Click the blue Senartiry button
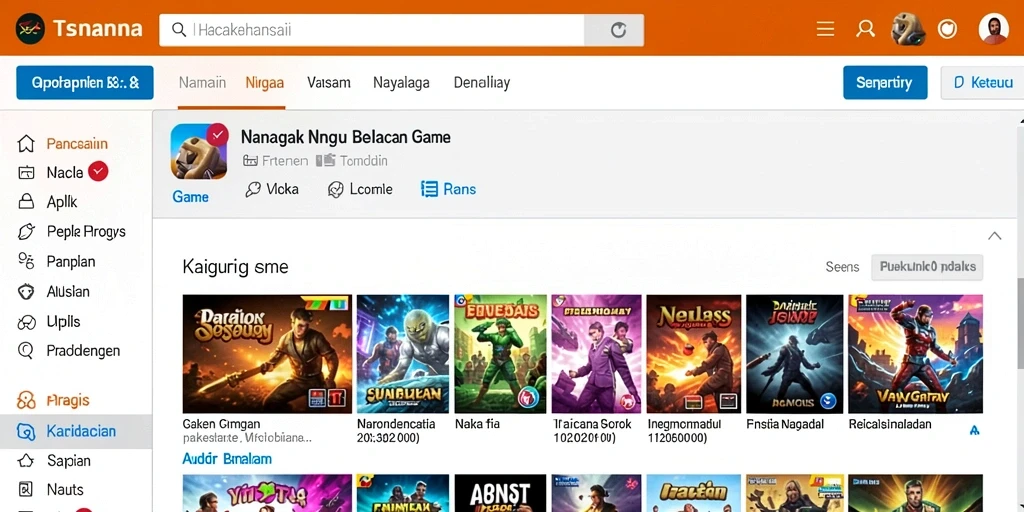1024x512 pixels. pyautogui.click(x=885, y=83)
